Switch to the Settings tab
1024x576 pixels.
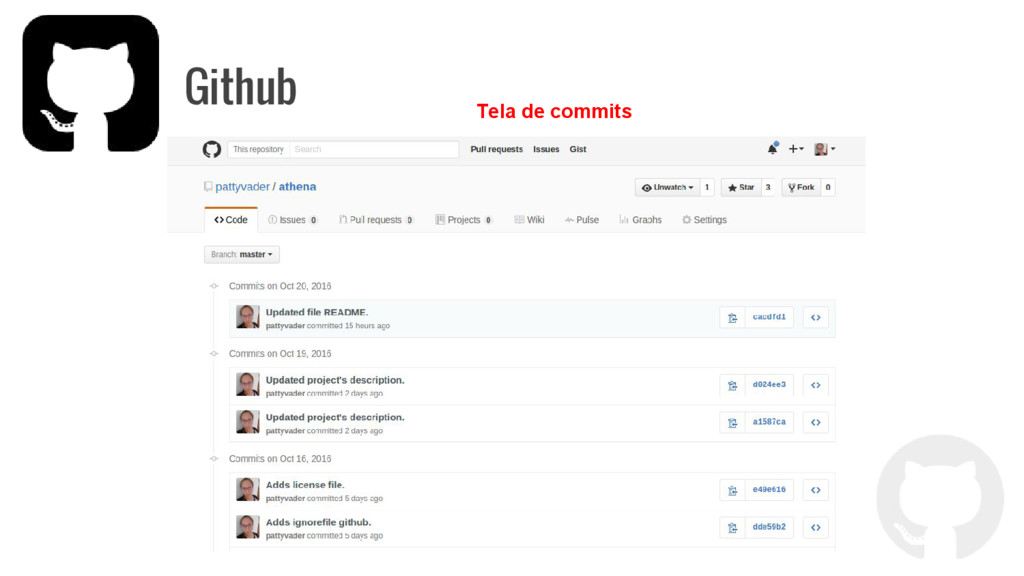click(x=704, y=220)
